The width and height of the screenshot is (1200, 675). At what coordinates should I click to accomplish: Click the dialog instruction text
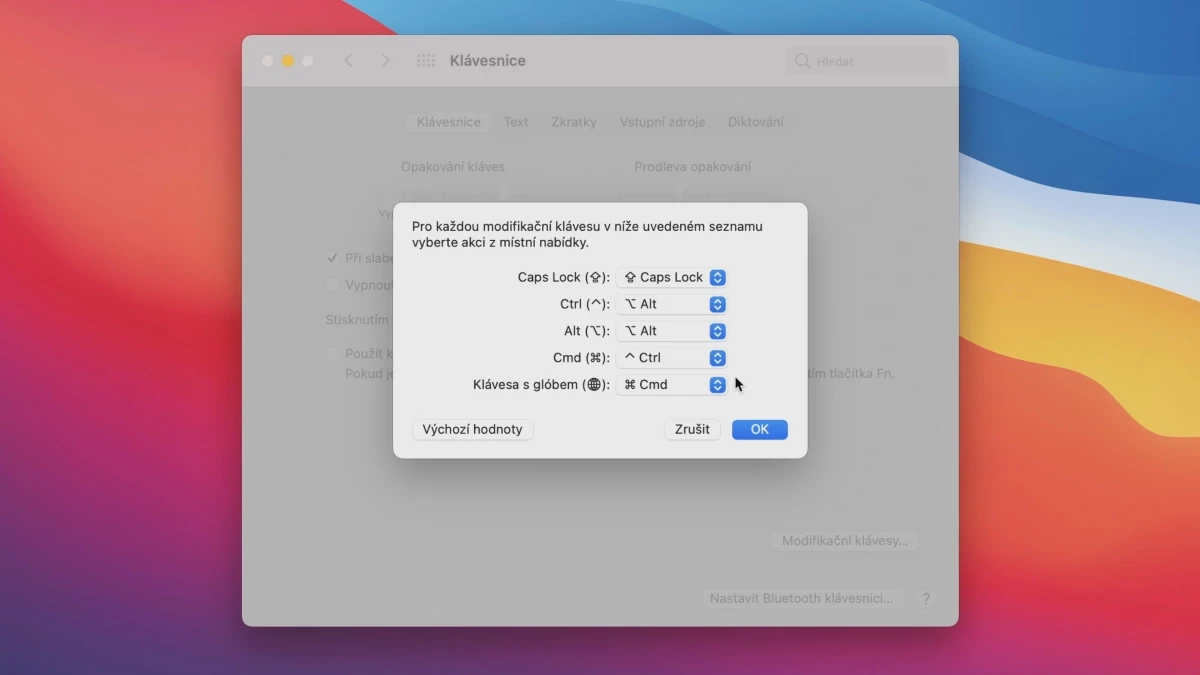click(x=587, y=234)
